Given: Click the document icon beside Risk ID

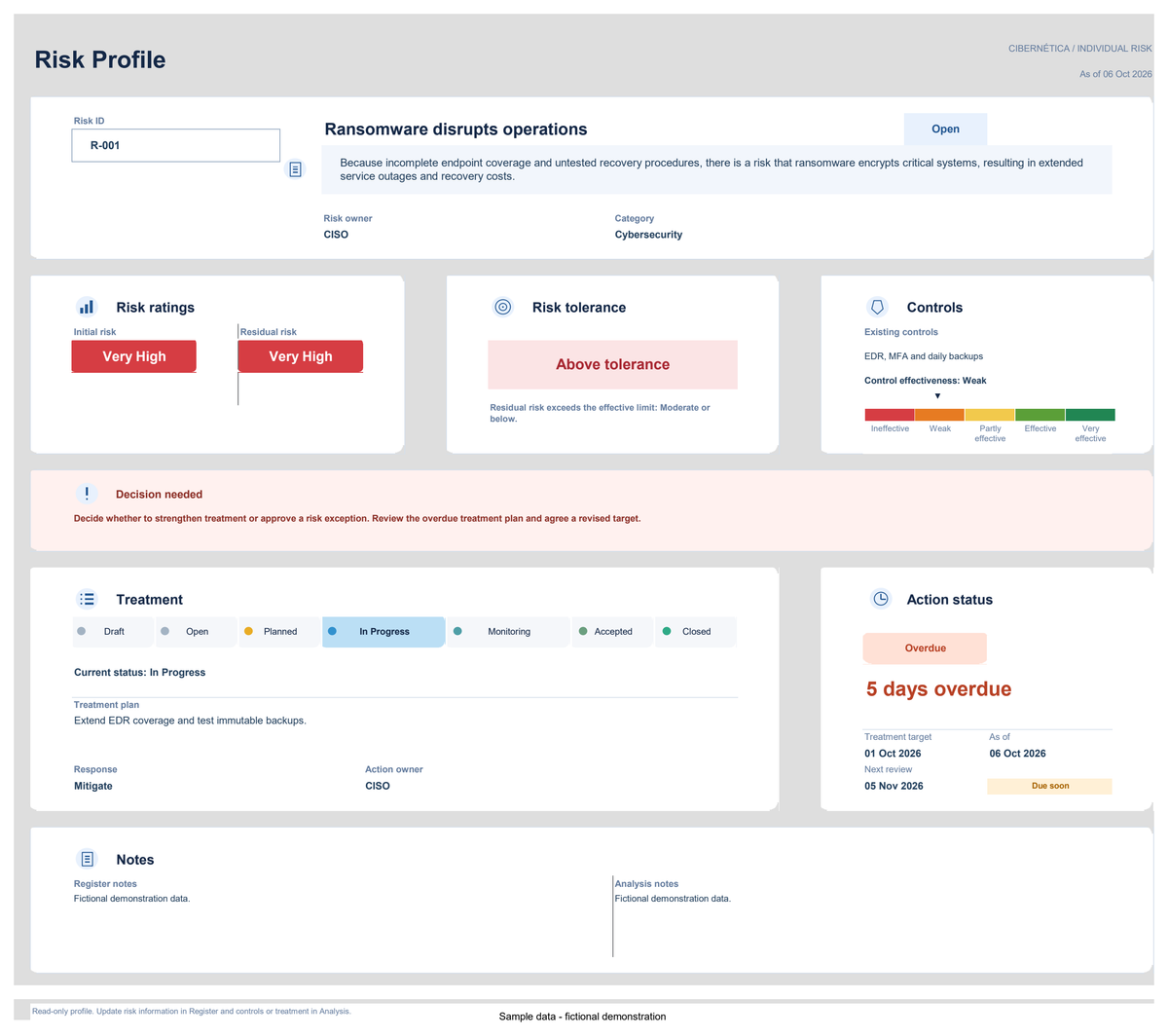Looking at the screenshot, I should click(295, 169).
